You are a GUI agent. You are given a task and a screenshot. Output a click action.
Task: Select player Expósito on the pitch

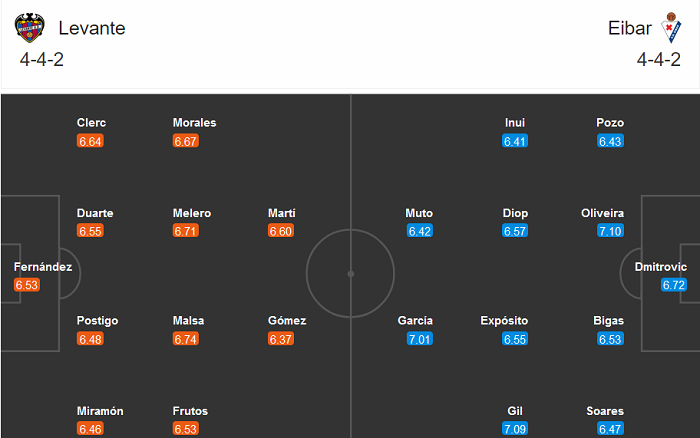click(x=503, y=321)
